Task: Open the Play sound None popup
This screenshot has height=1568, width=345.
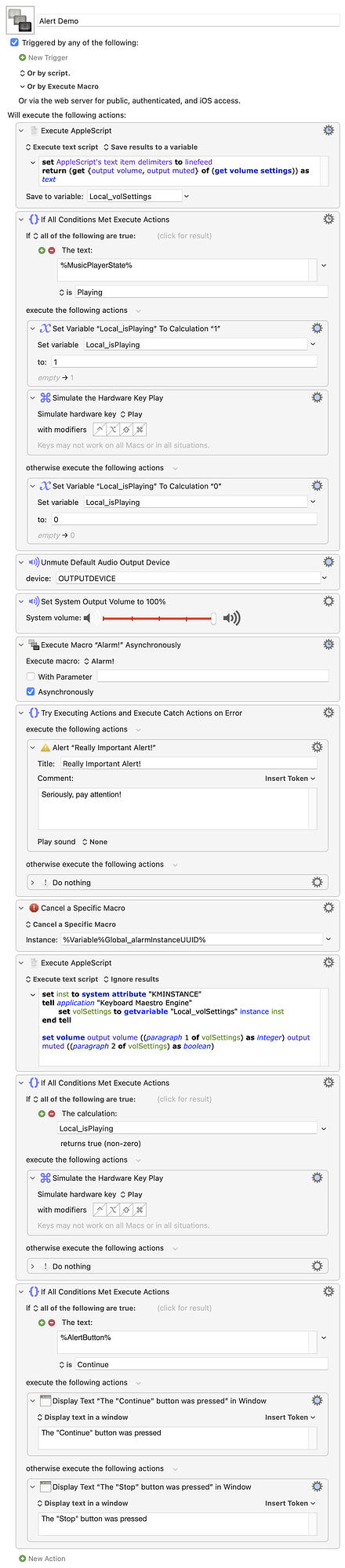Action: [94, 842]
